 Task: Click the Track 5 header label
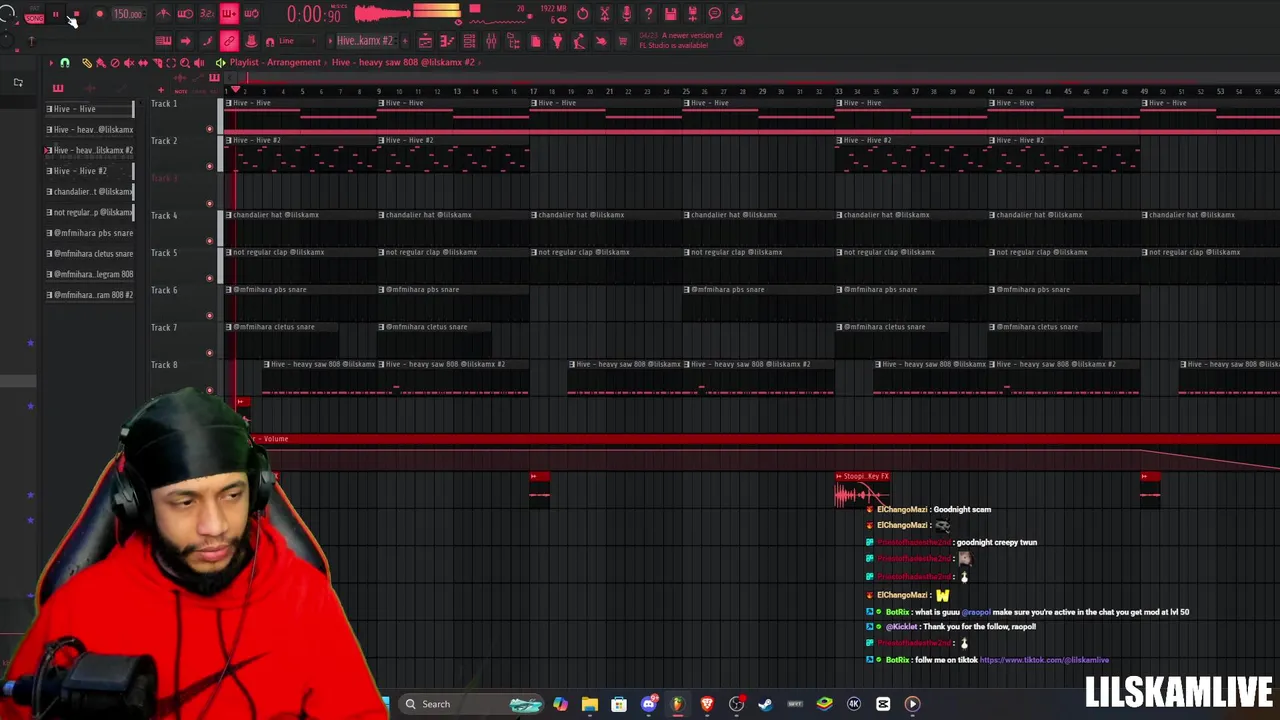164,253
